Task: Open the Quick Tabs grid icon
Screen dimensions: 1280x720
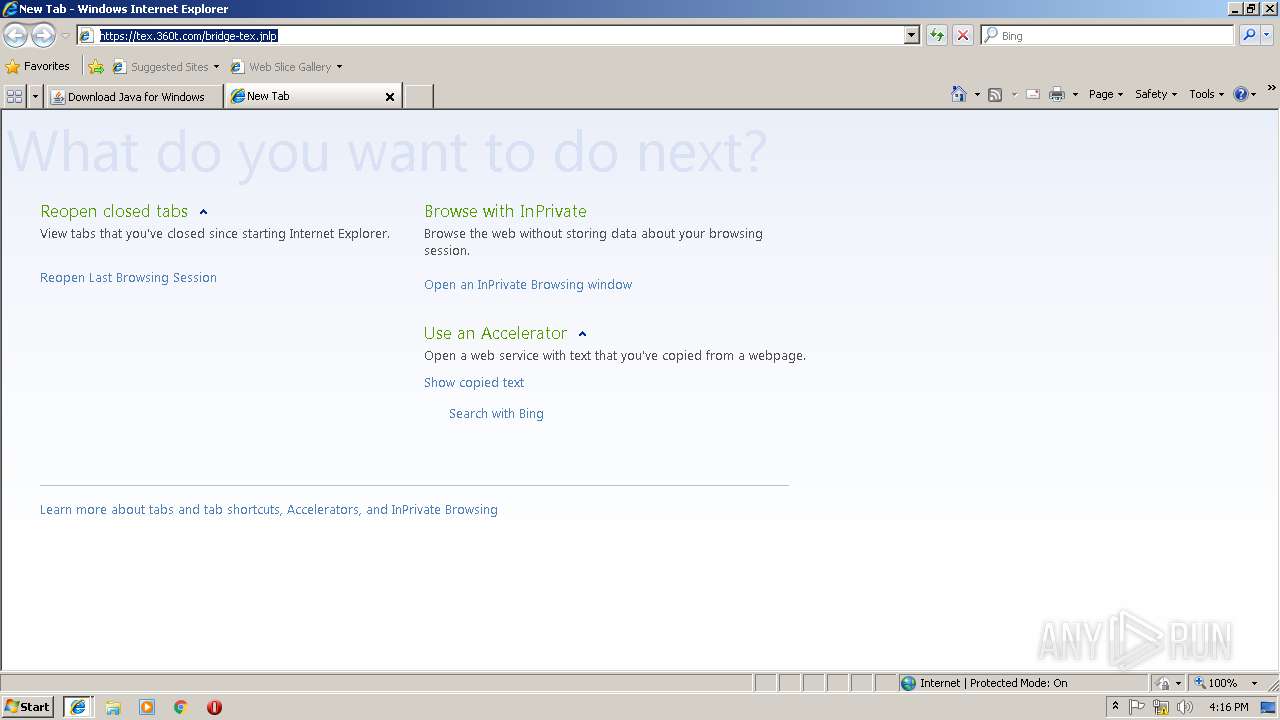Action: click(x=14, y=96)
